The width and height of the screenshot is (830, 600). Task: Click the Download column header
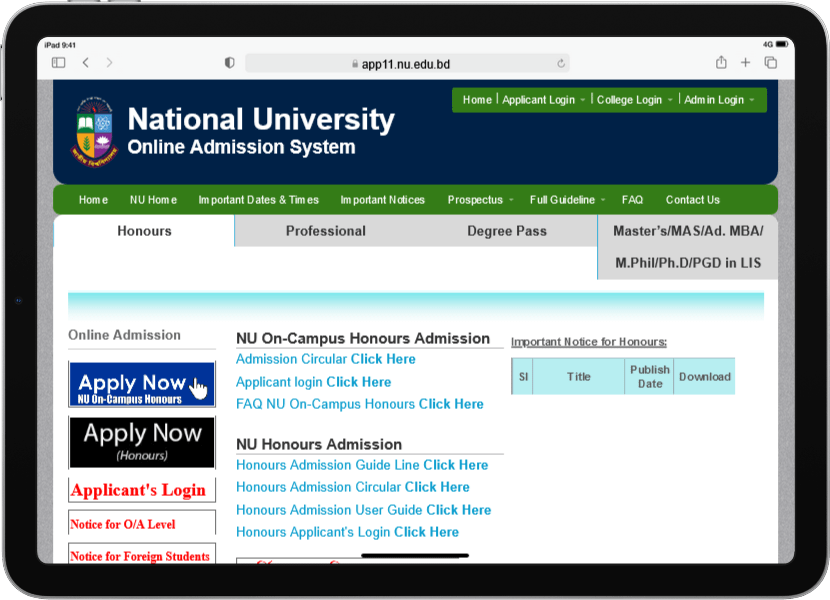click(x=705, y=377)
